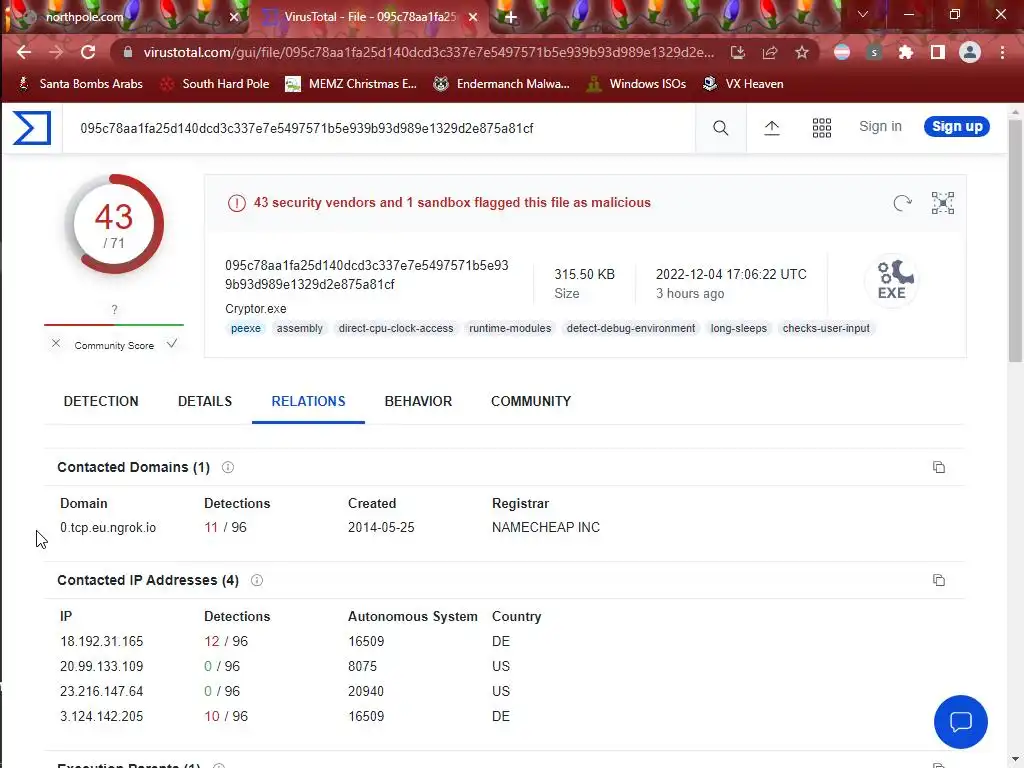Open a new browser tab
This screenshot has width=1024, height=768.
coord(511,18)
